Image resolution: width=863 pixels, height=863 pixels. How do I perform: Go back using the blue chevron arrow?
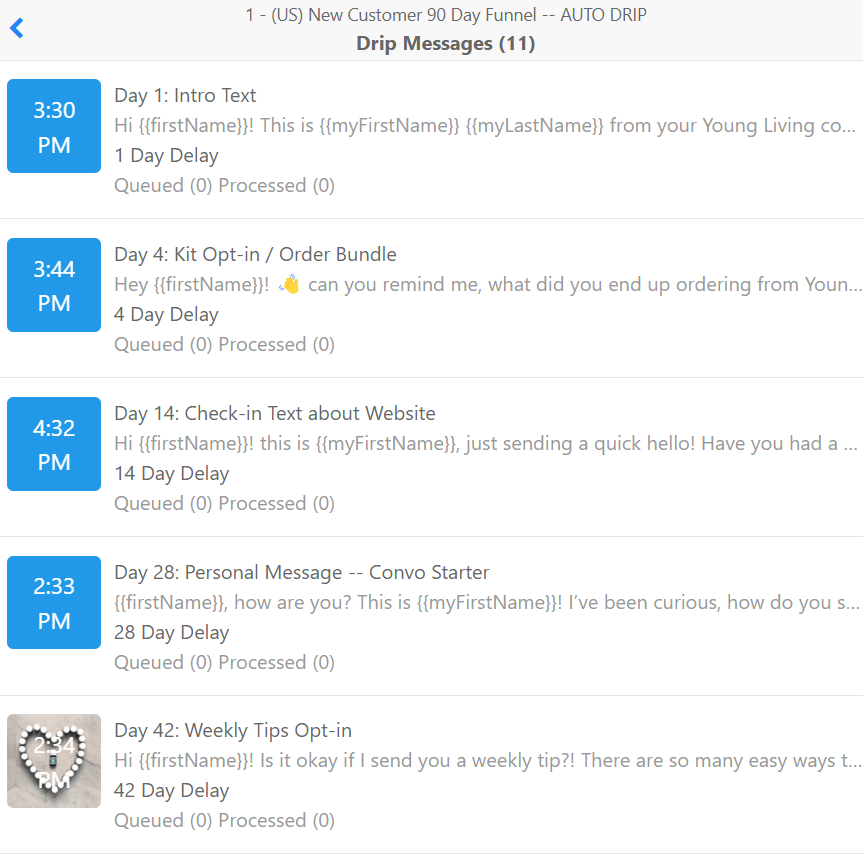(x=17, y=28)
